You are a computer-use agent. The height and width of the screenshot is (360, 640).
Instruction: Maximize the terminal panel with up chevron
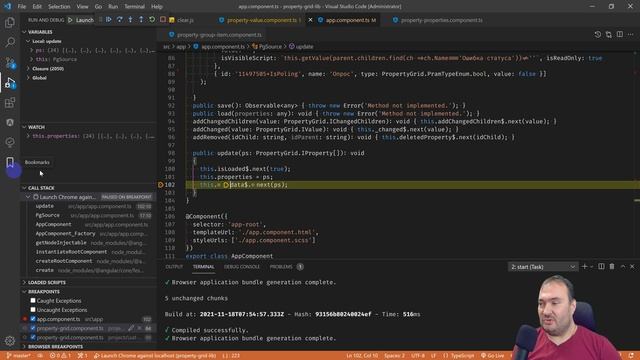pyautogui.click(x=623, y=267)
